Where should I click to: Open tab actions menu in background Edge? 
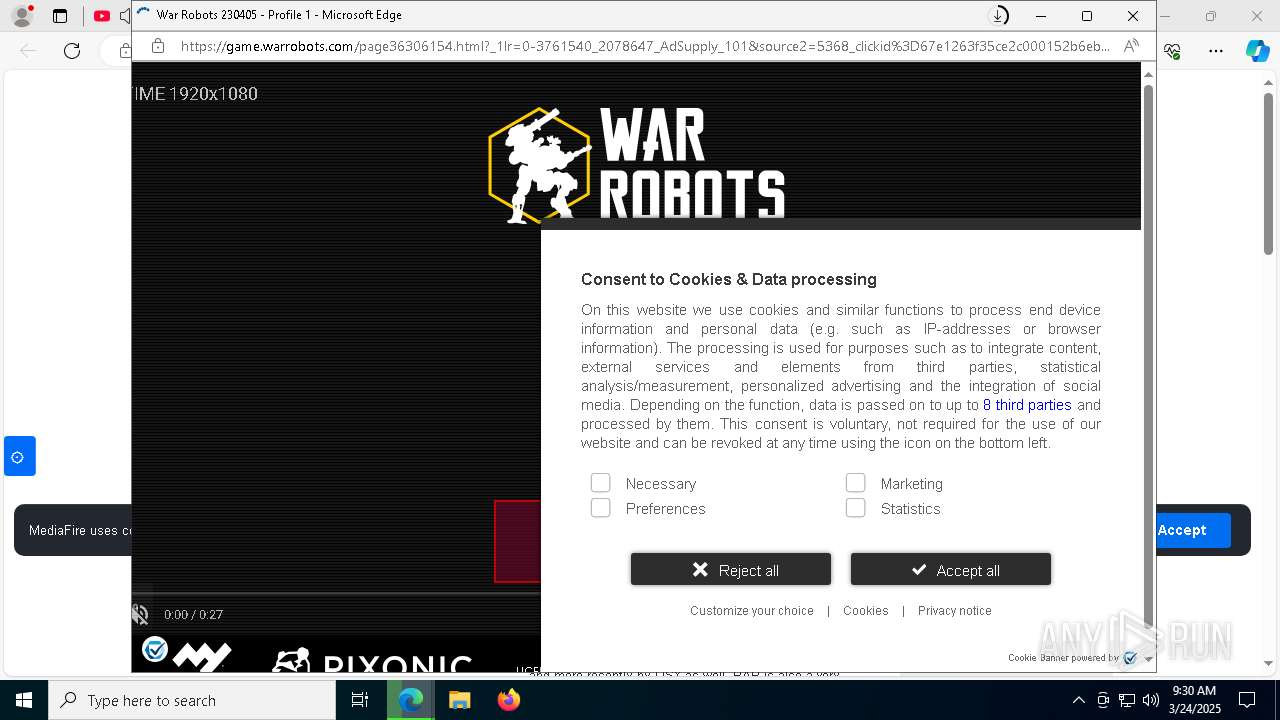point(60,16)
